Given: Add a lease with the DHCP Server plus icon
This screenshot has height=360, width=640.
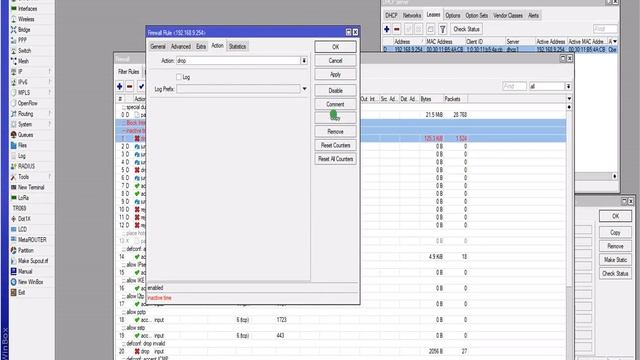Looking at the screenshot, I should (x=387, y=29).
